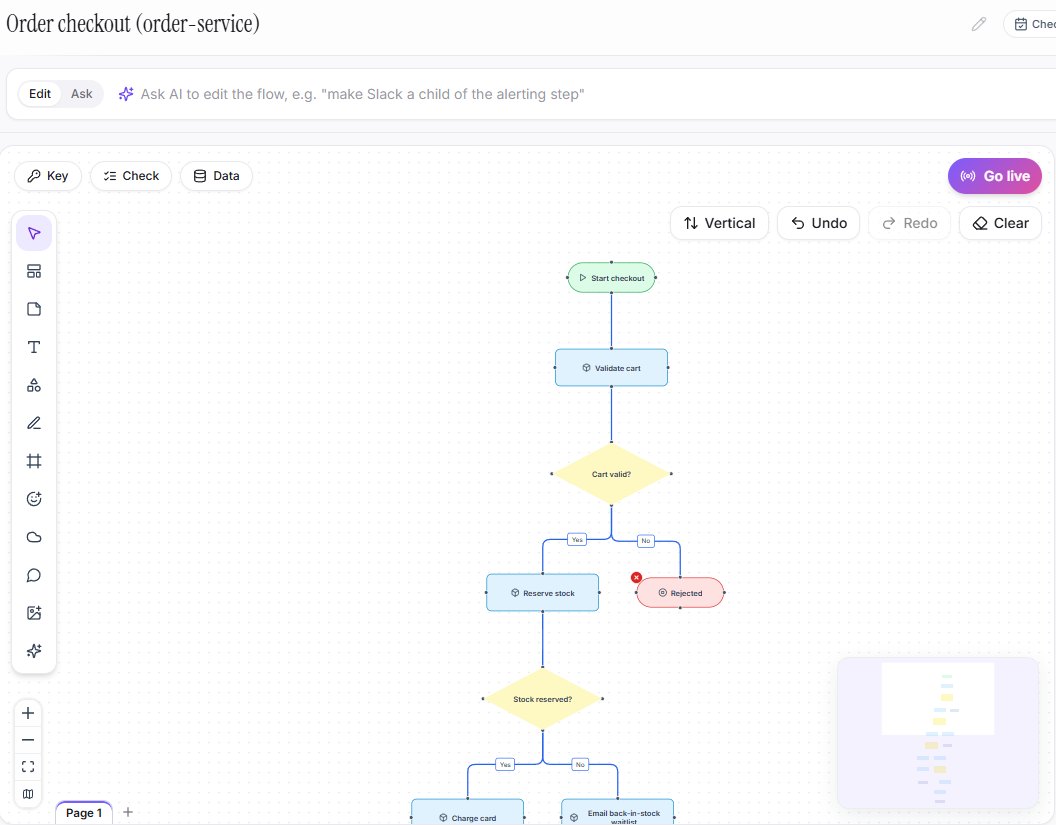Click the No label under Cart valid?
Image resolution: width=1056 pixels, height=825 pixels.
tap(646, 541)
